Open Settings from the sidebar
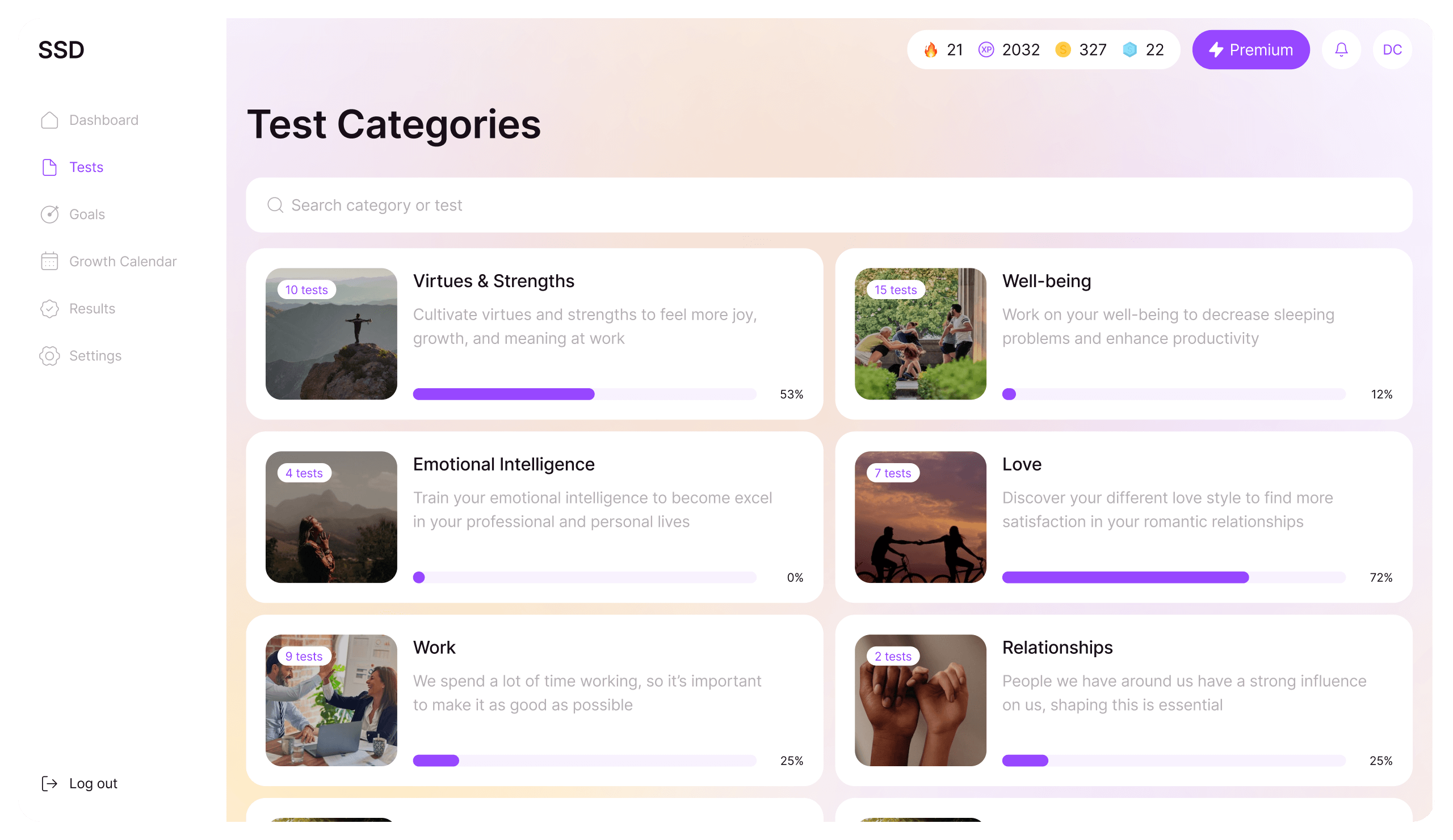The width and height of the screenshot is (1453, 840). click(x=95, y=356)
